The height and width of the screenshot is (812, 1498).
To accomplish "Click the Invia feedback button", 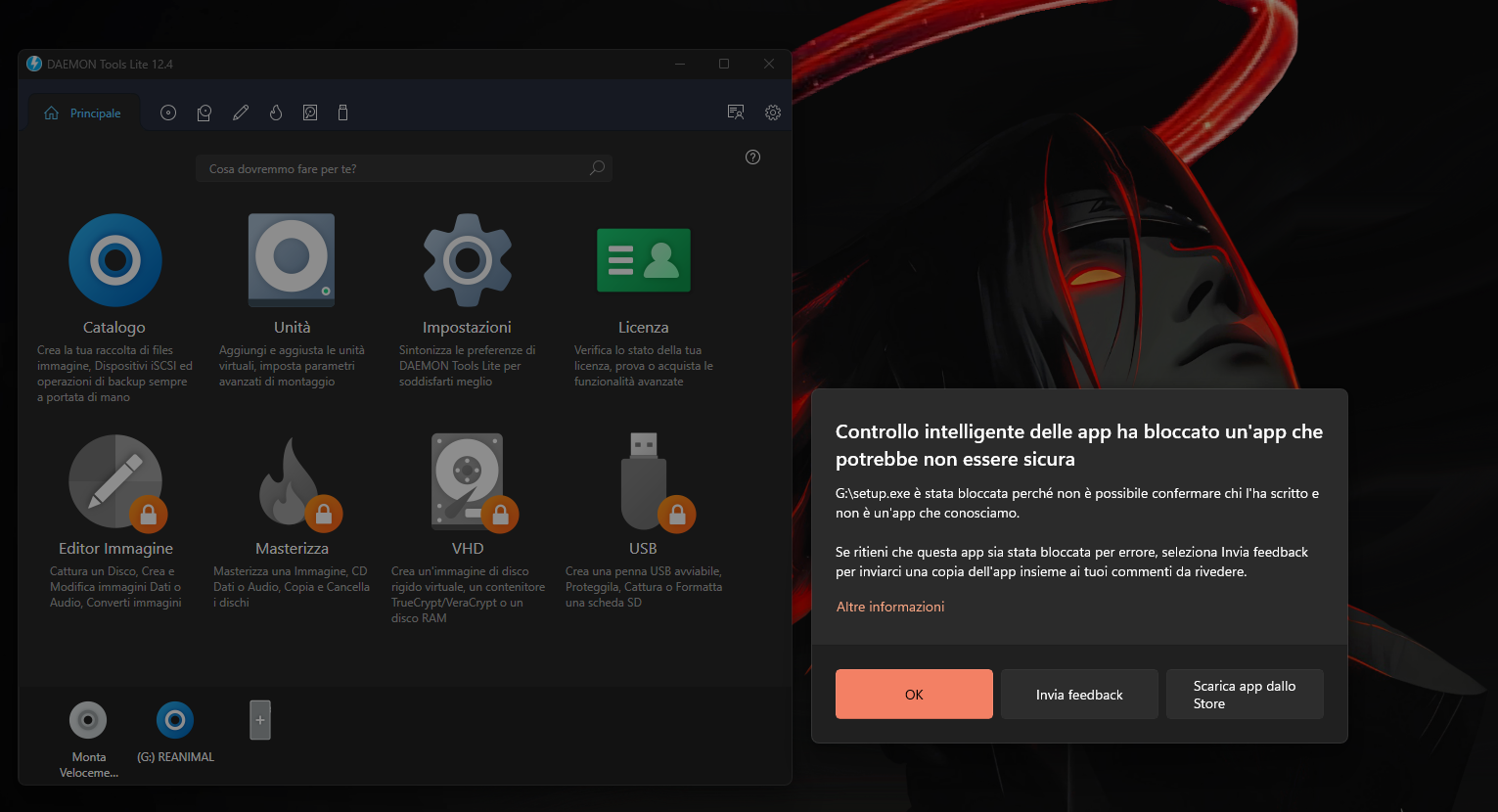I will click(1079, 695).
